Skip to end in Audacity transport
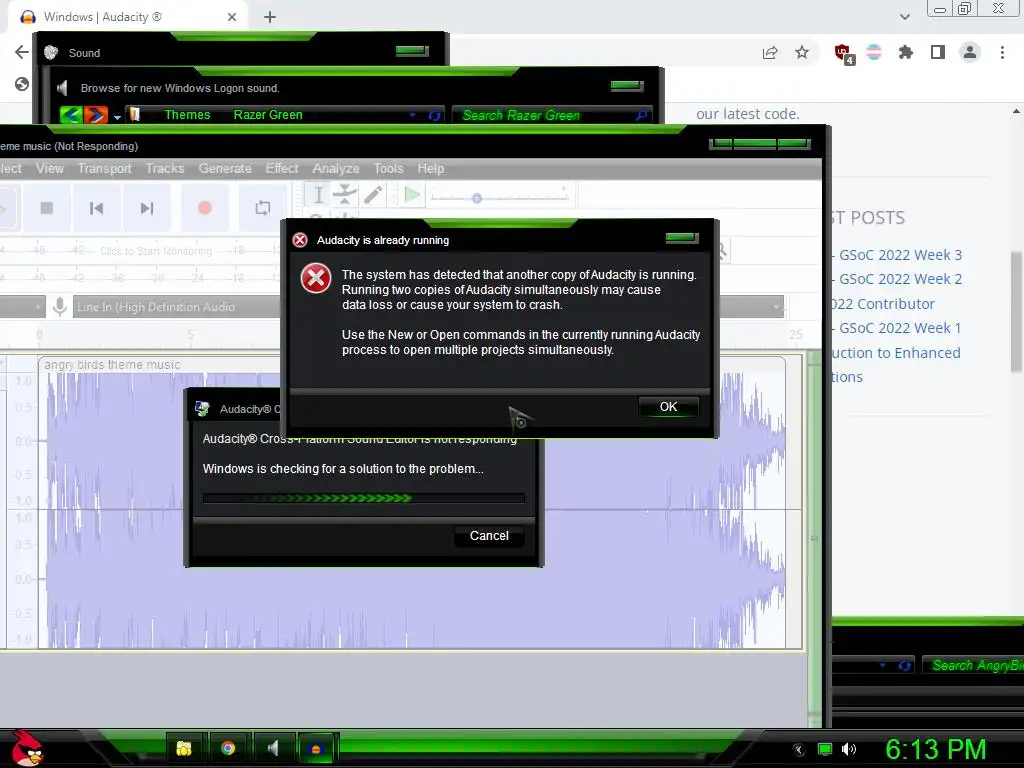Screen dimensions: 1024x768 tap(147, 208)
